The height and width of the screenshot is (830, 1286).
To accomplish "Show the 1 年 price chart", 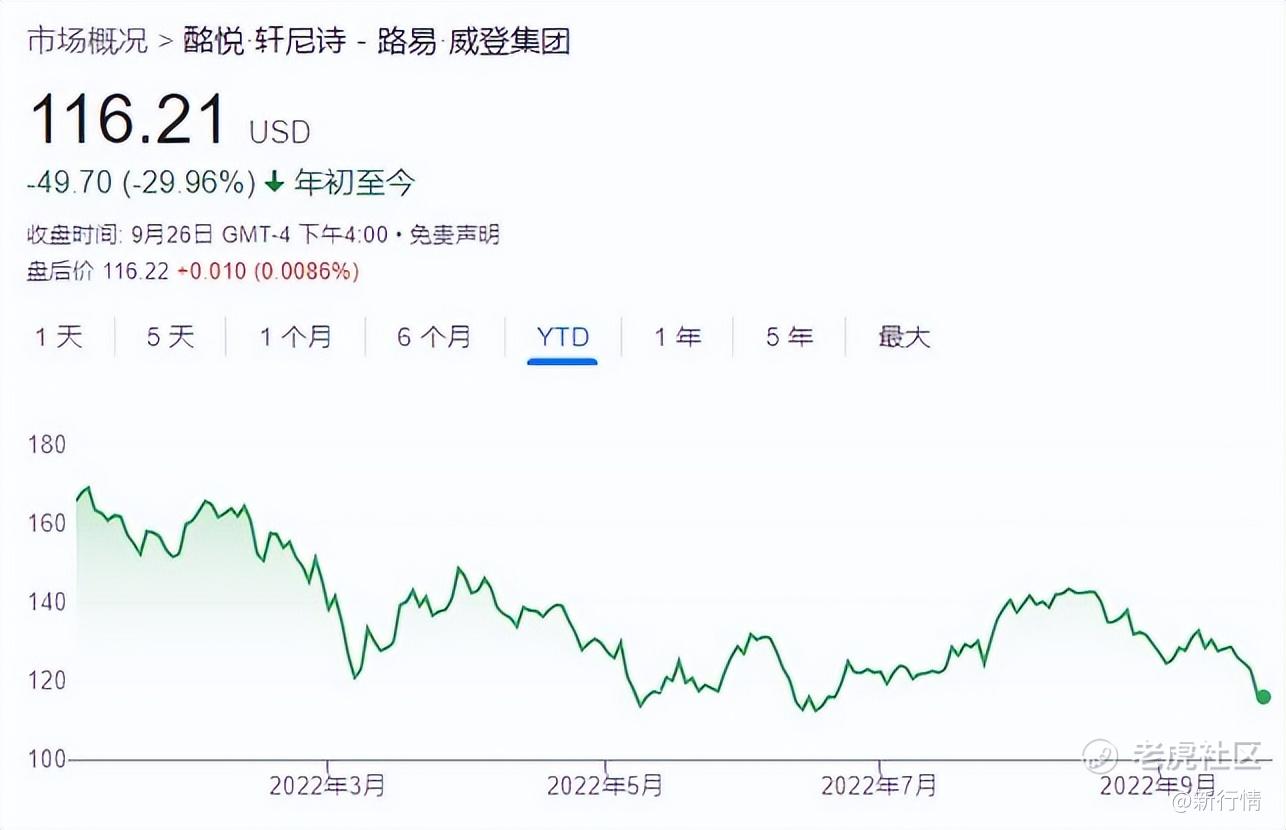I will coord(677,337).
